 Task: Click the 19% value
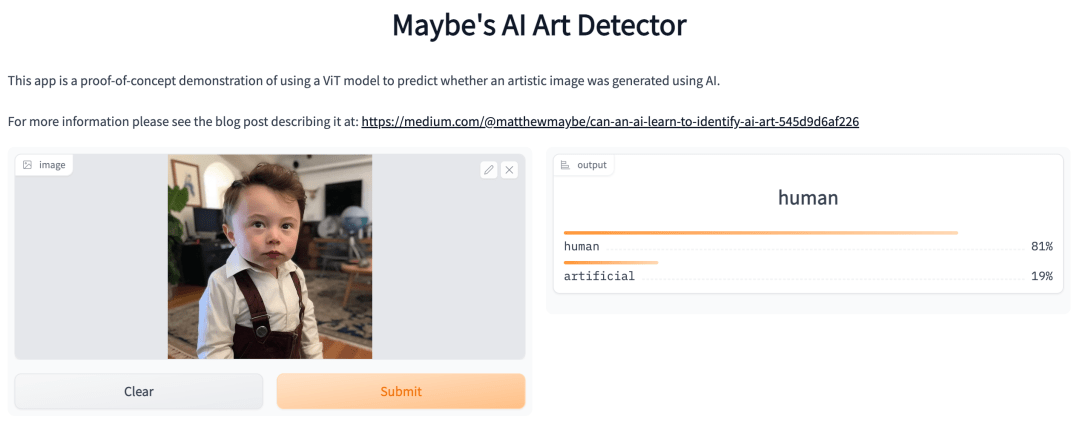(x=1041, y=276)
